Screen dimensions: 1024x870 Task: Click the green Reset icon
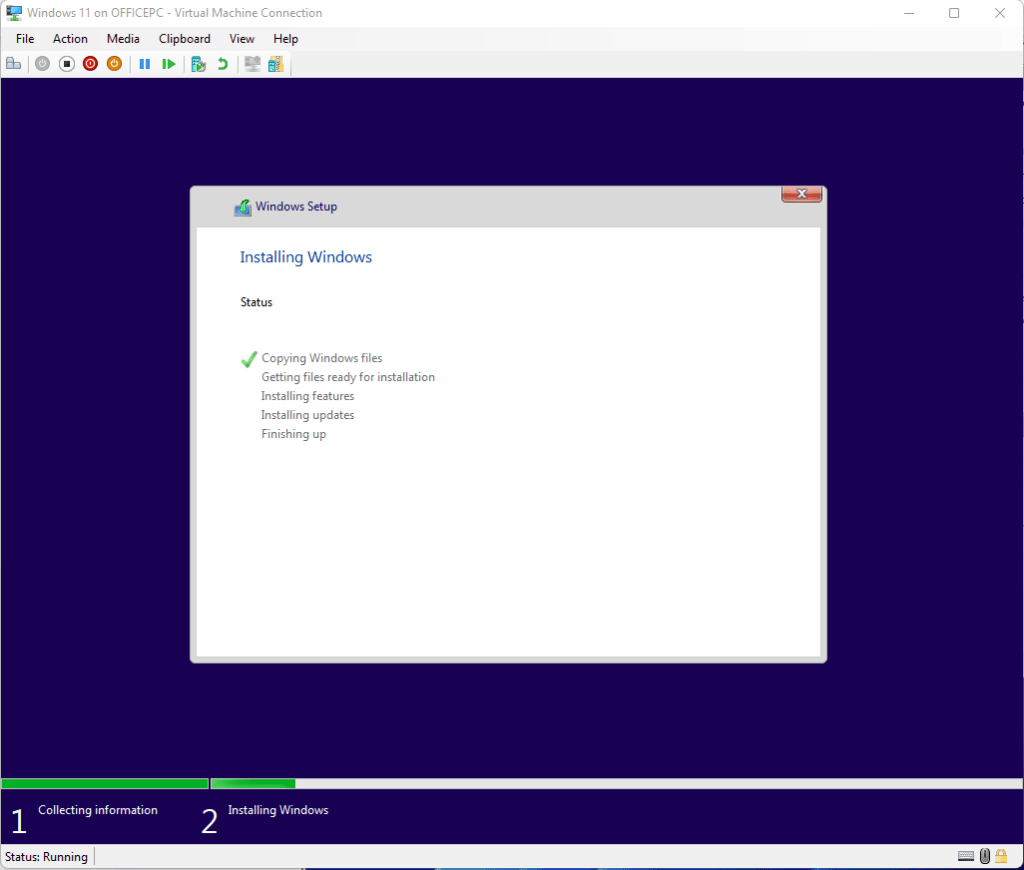(x=169, y=64)
